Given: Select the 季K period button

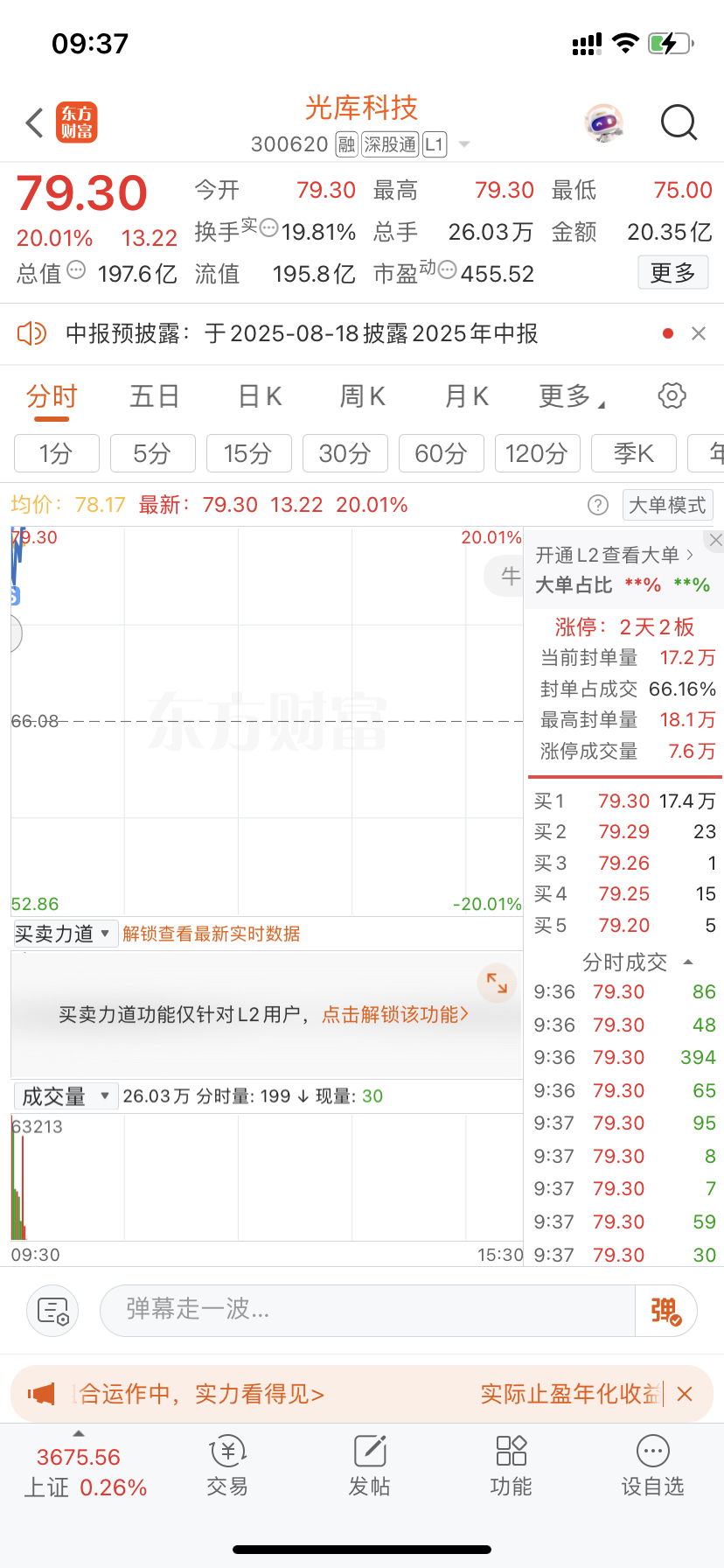Looking at the screenshot, I should pyautogui.click(x=634, y=453).
